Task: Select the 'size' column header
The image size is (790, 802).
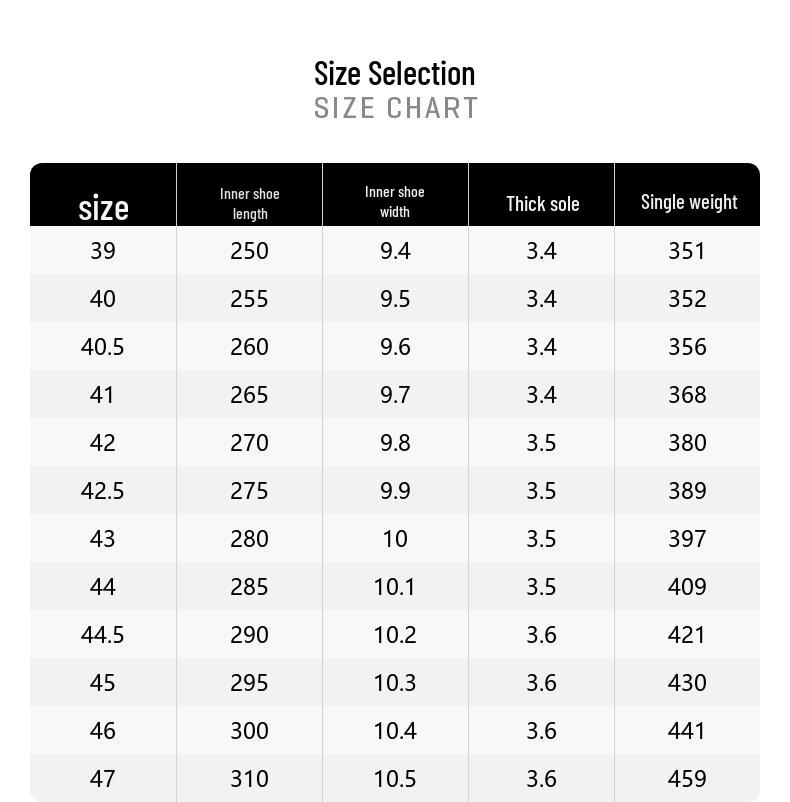Action: click(x=103, y=208)
